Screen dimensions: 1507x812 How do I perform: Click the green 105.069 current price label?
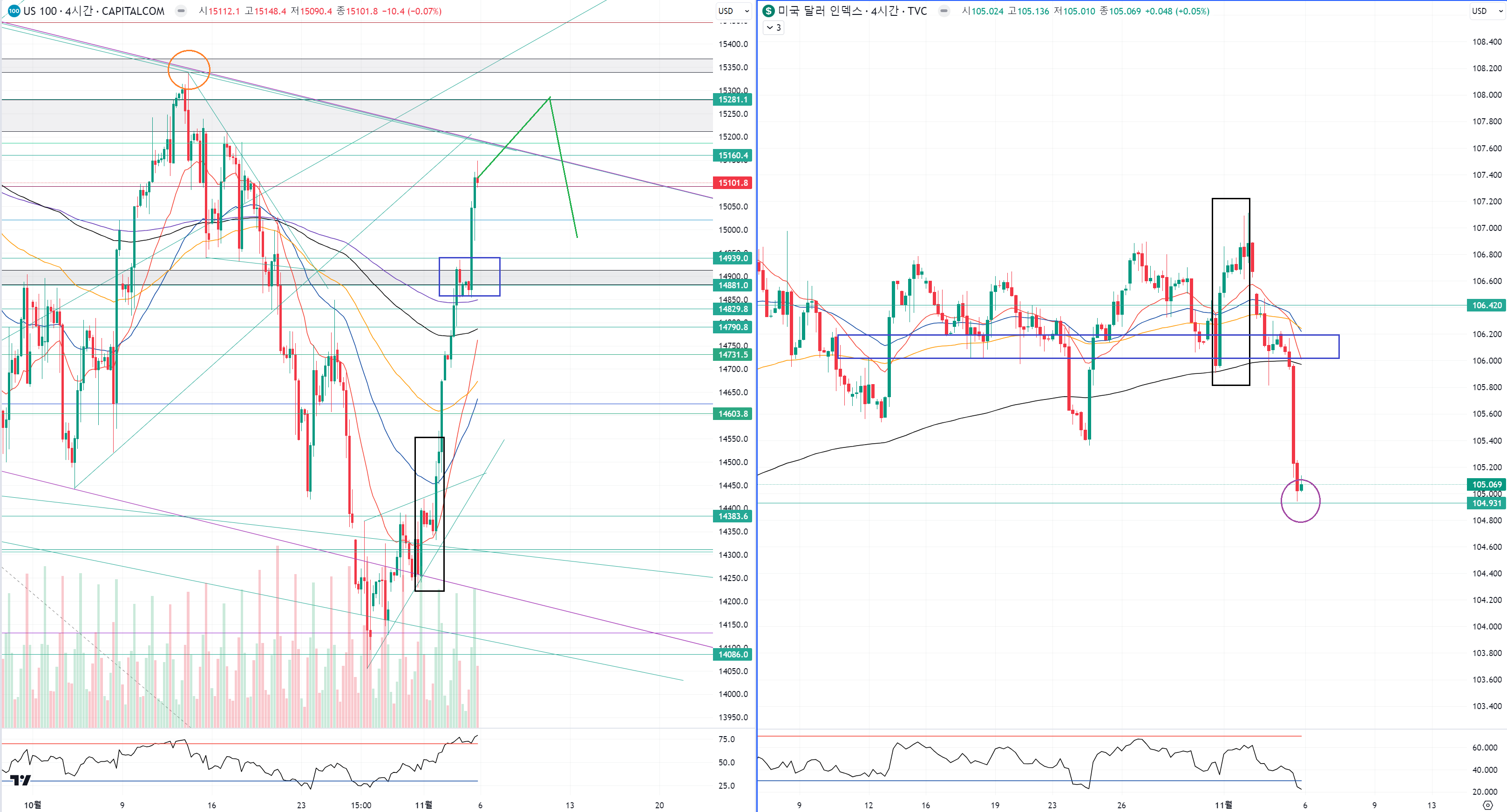point(1486,484)
